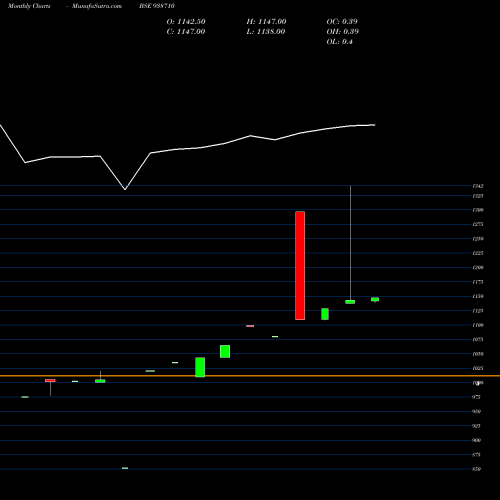The image size is (500, 500).
Task: Click the 850 price axis label
Action: pos(476,469)
